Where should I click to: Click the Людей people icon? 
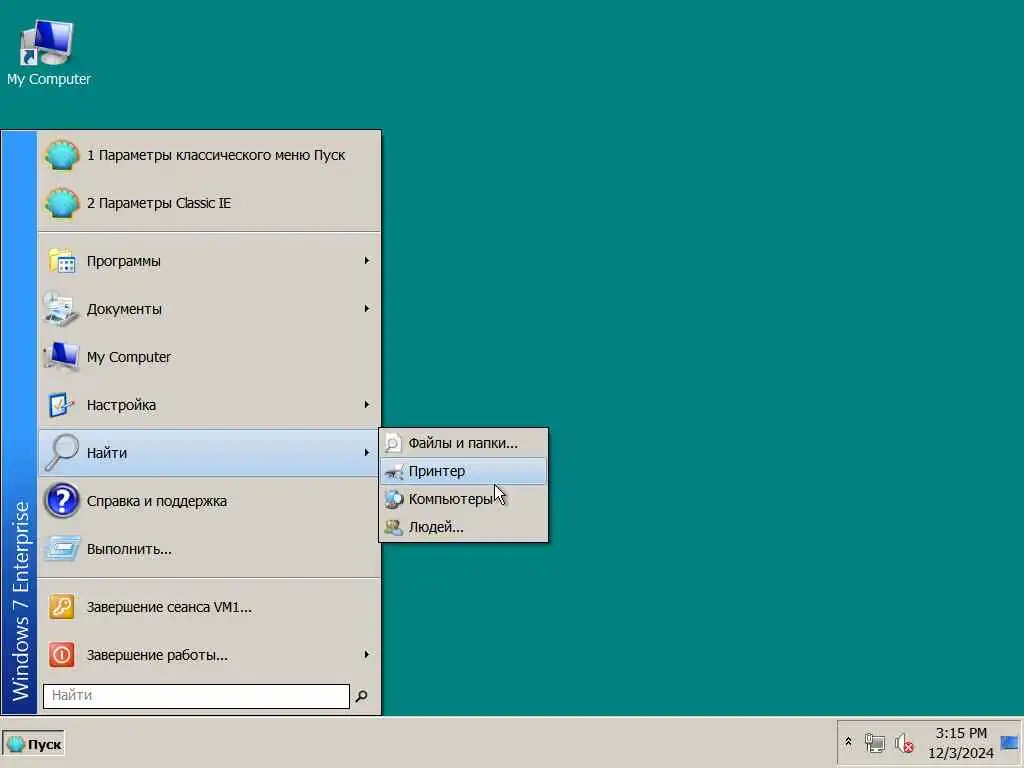pyautogui.click(x=394, y=528)
